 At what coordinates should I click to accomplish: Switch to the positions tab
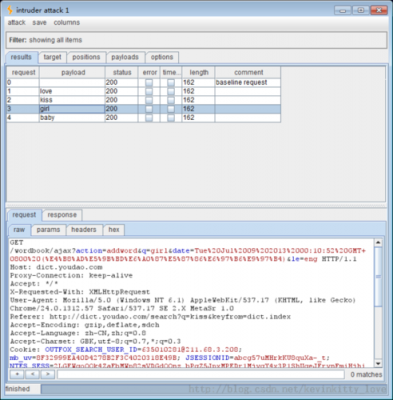point(86,57)
